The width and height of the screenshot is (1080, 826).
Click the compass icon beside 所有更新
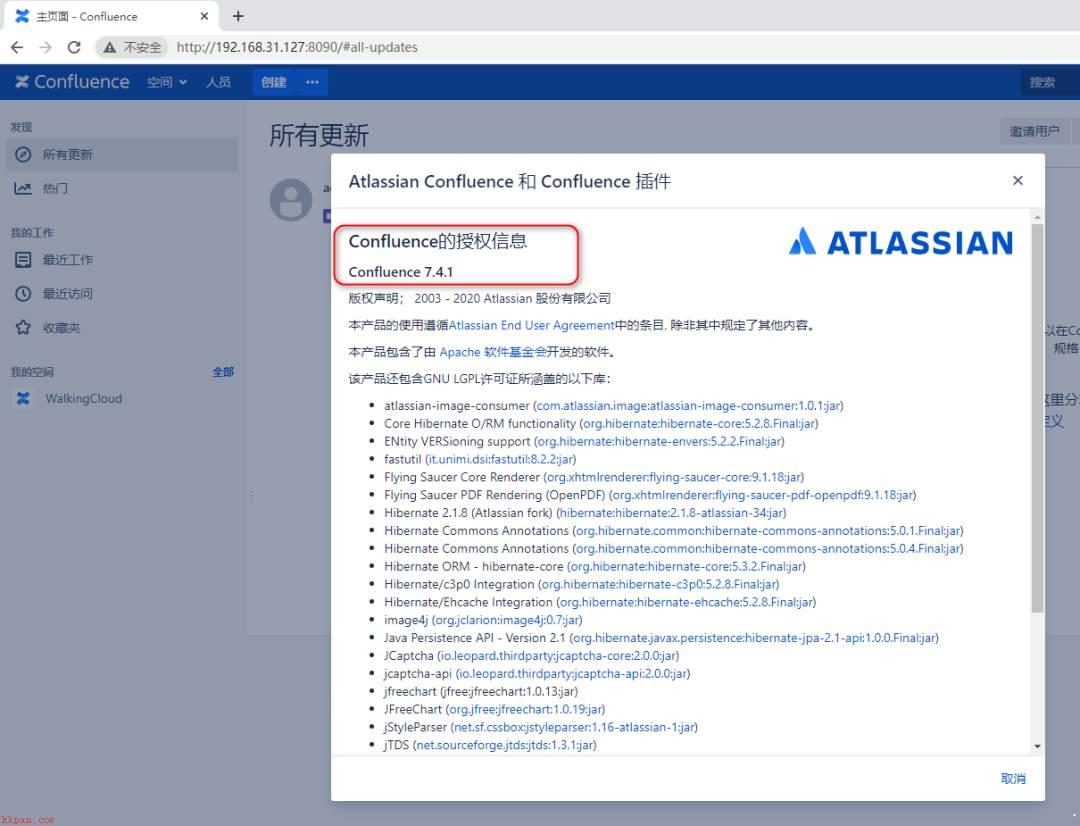click(23, 154)
